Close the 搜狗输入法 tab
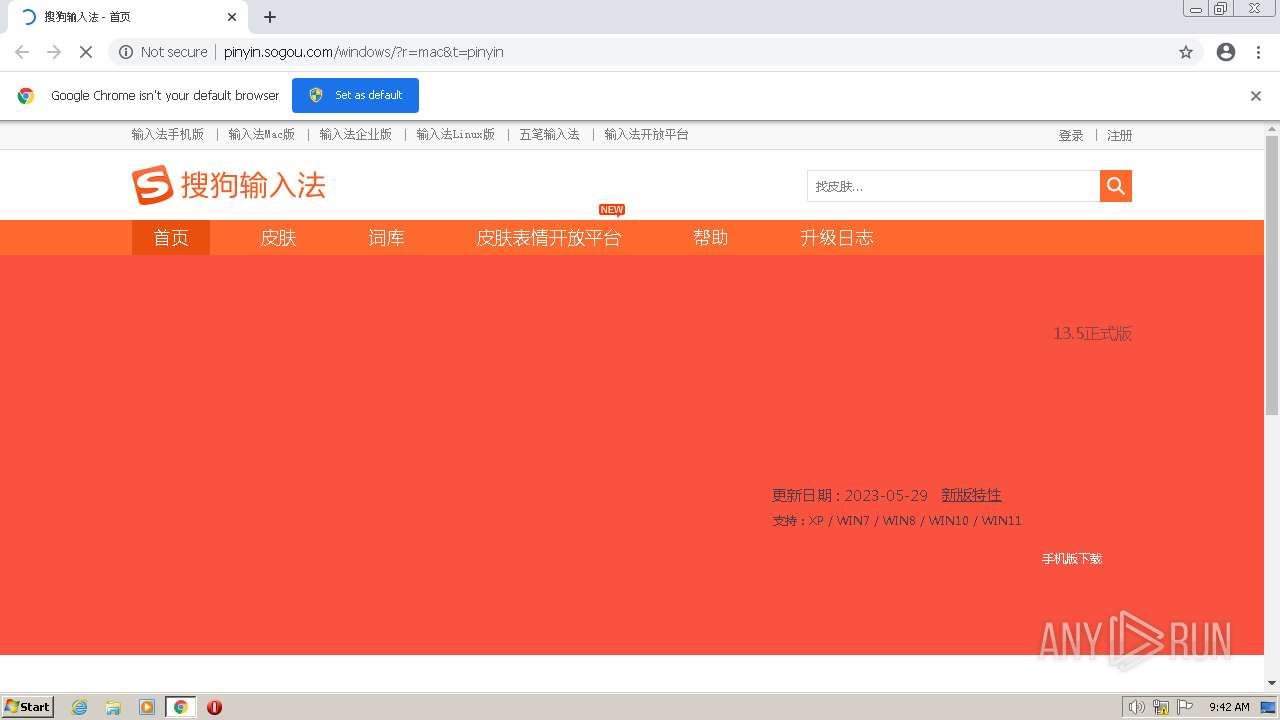The height and width of the screenshot is (720, 1280). point(232,17)
